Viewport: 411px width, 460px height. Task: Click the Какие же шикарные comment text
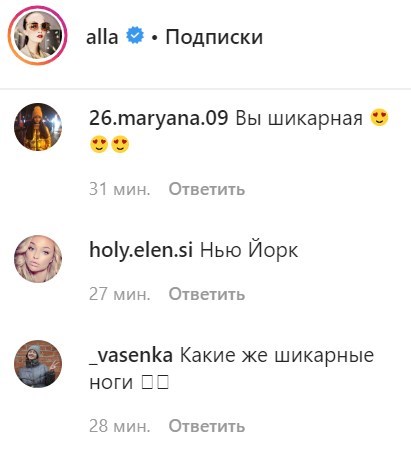click(x=277, y=356)
